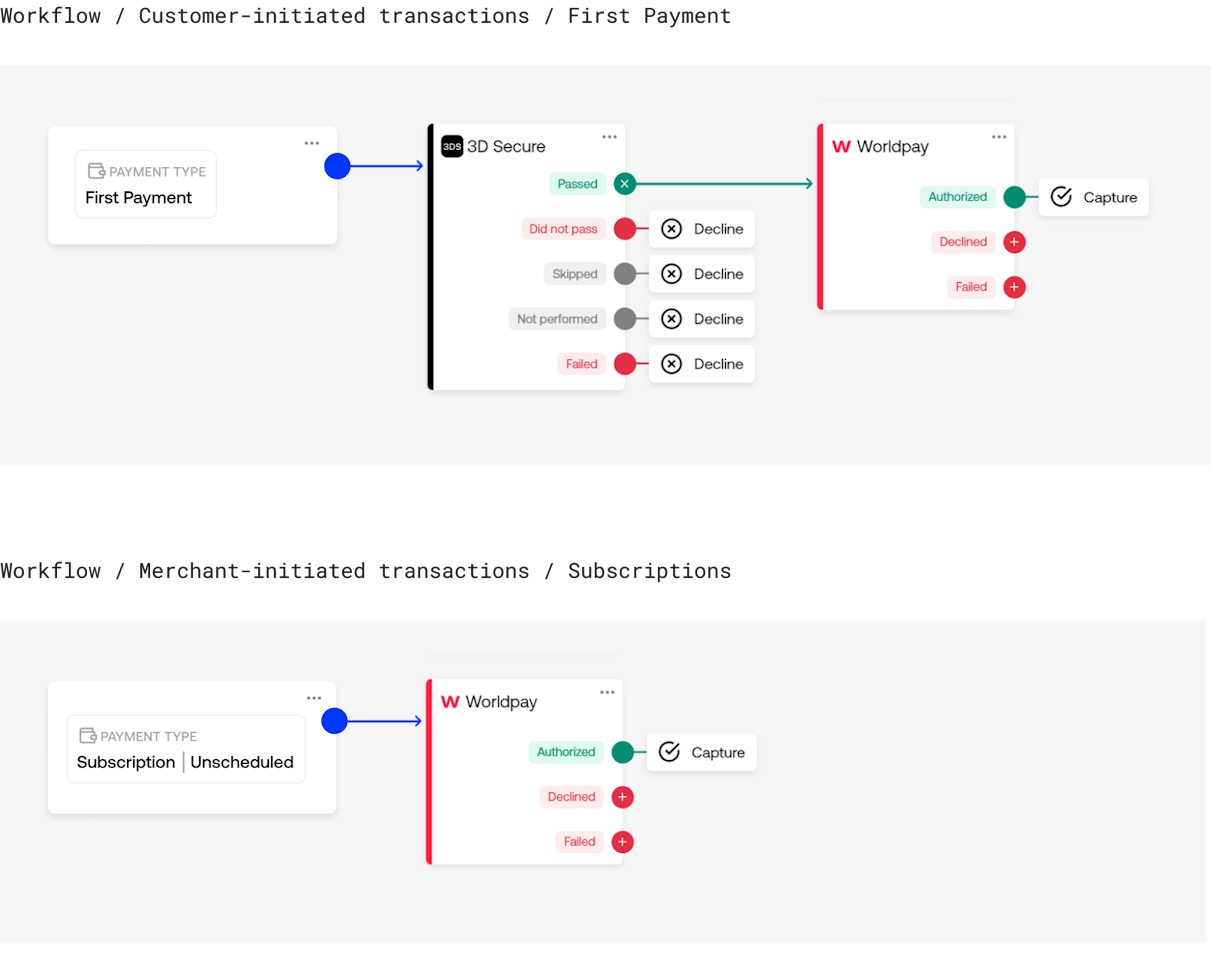
Task: Click the green Authorized dot in First Payment workflow
Action: [1015, 197]
